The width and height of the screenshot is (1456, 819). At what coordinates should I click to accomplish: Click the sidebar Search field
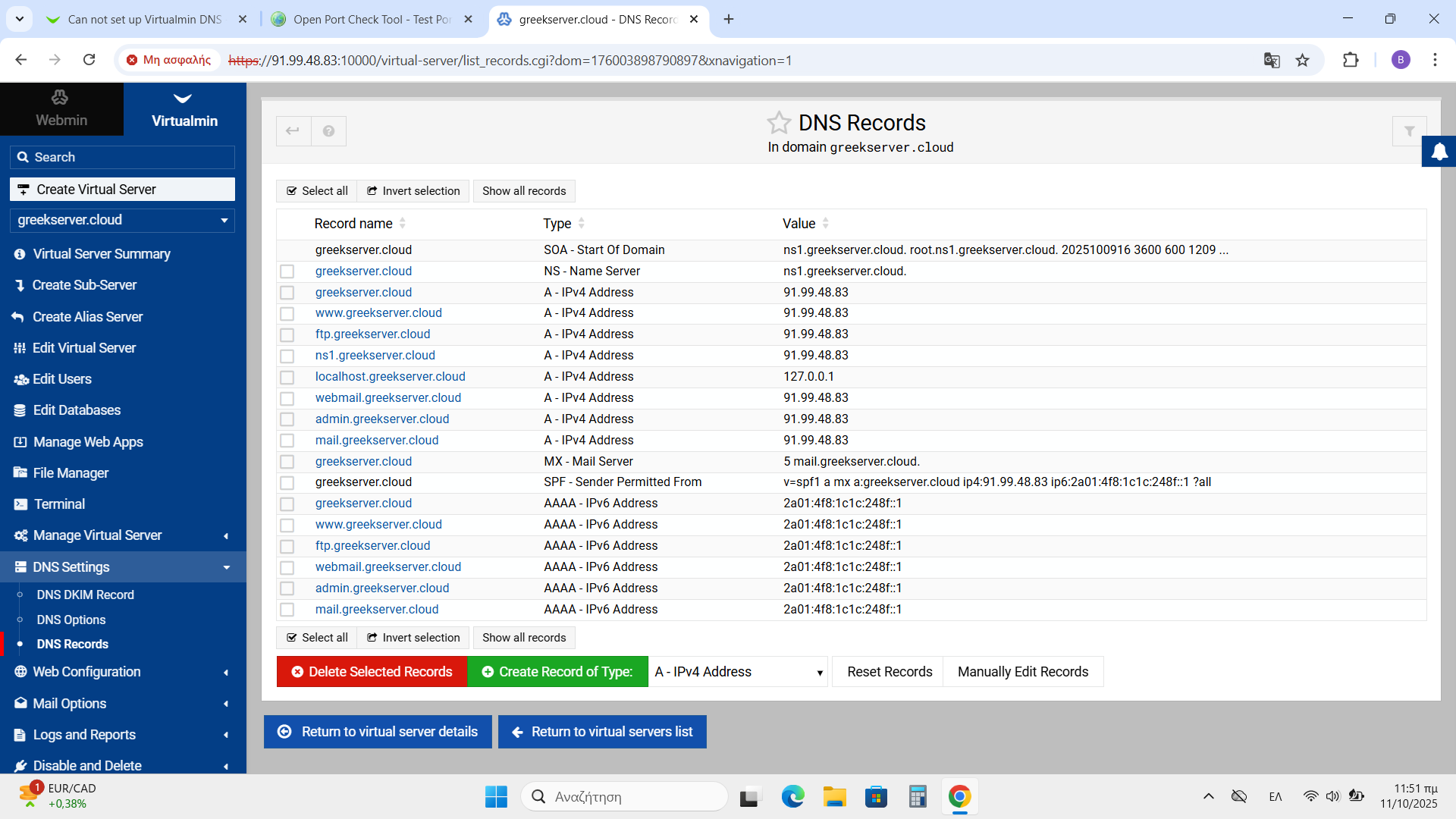tap(122, 157)
